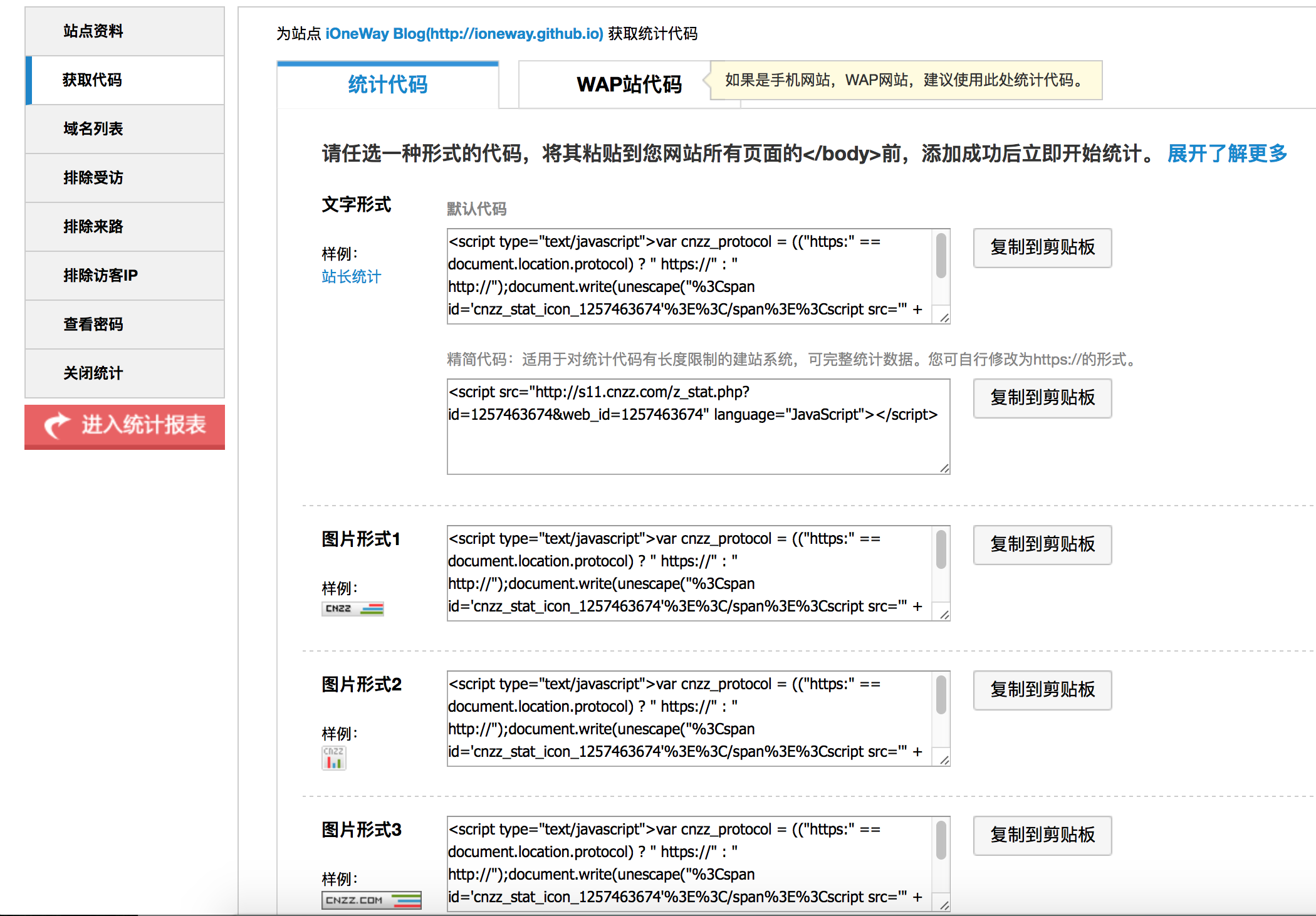Copy the 图片形式2 code to the clipboard
Screen dimensions: 1316x916
click(x=1042, y=690)
